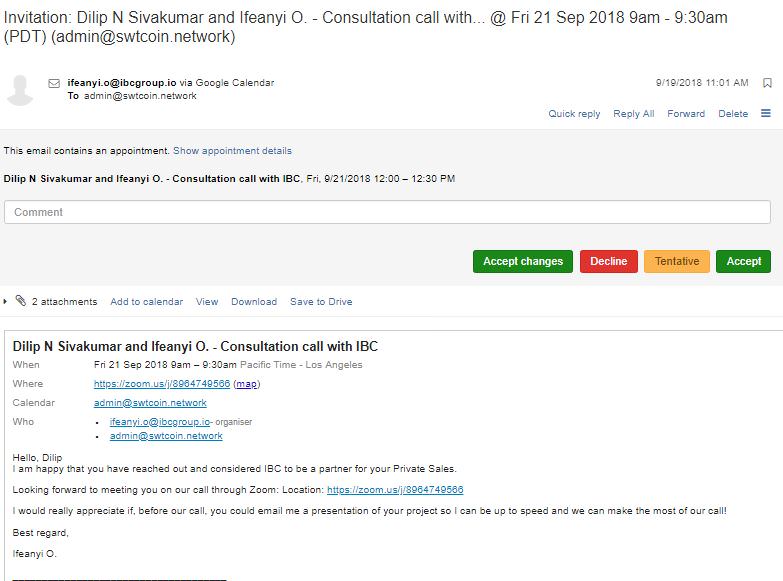Viewport: 783px width, 581px height.
Task: Click the sender avatar picture
Action: (x=20, y=90)
